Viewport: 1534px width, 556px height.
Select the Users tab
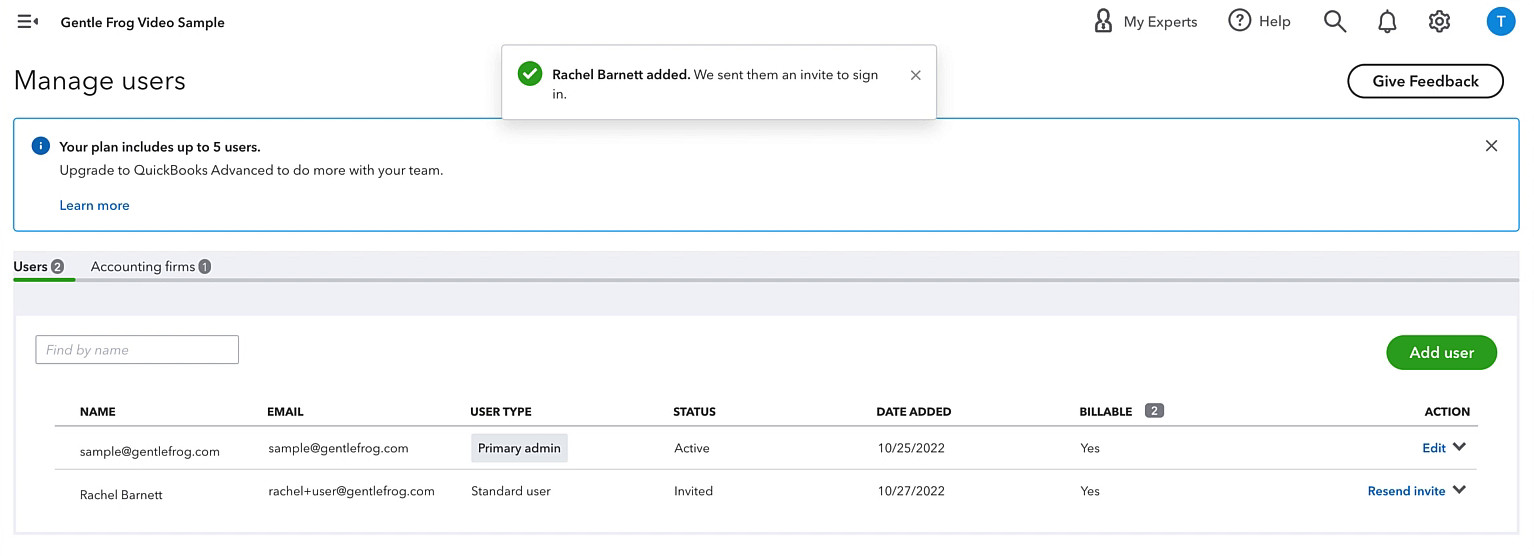[x=39, y=267]
